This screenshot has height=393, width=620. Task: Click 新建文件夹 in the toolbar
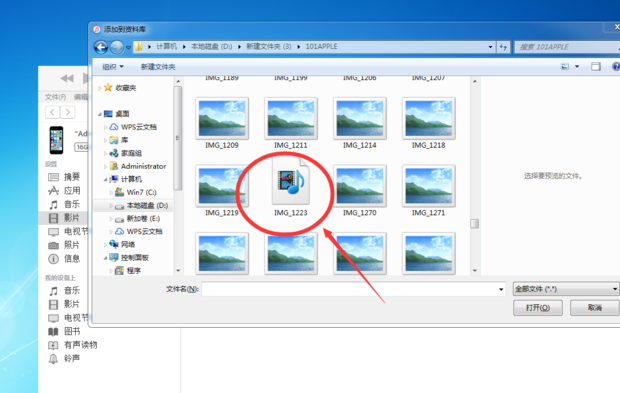158,67
